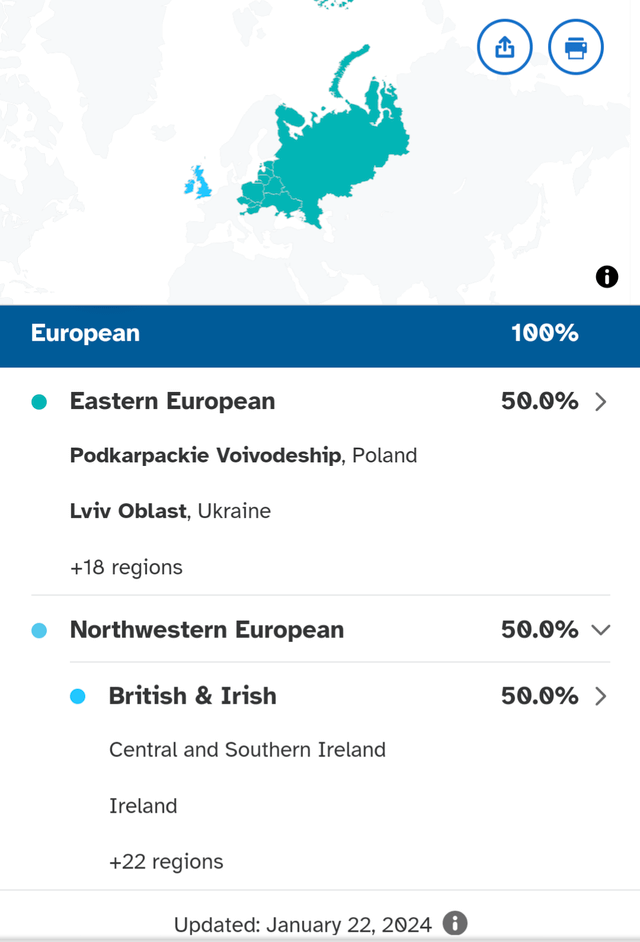This screenshot has height=942, width=640.
Task: Click the print icon on map
Action: pos(576,47)
